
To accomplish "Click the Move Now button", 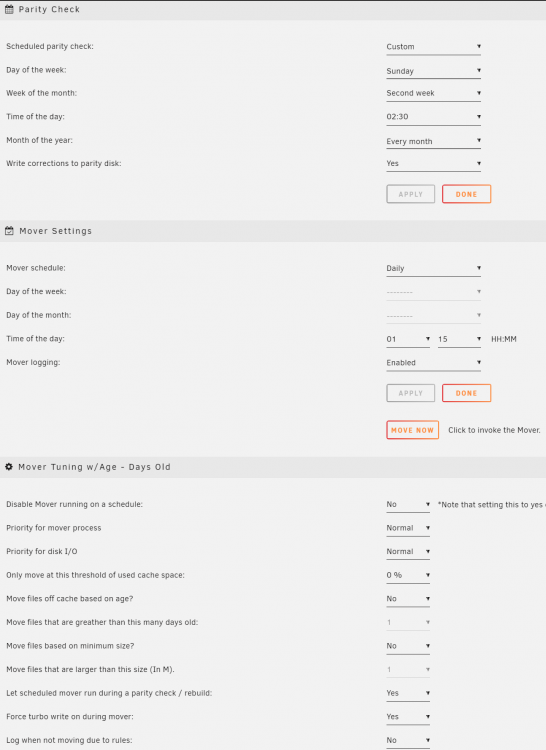I will pos(413,430).
